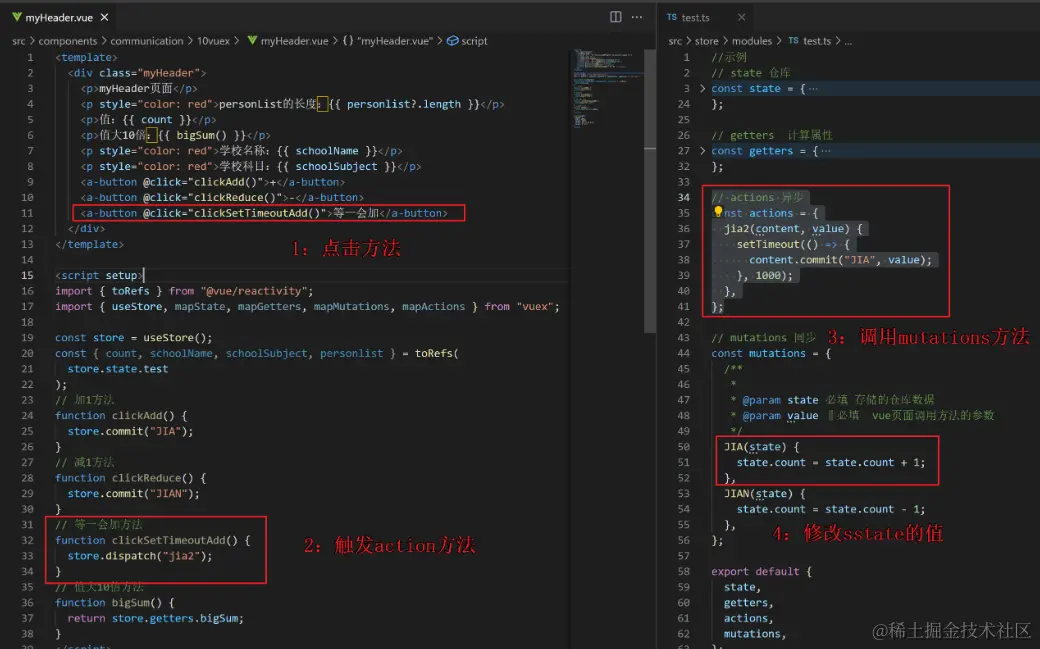Close the test.ts editor tab

[x=742, y=17]
